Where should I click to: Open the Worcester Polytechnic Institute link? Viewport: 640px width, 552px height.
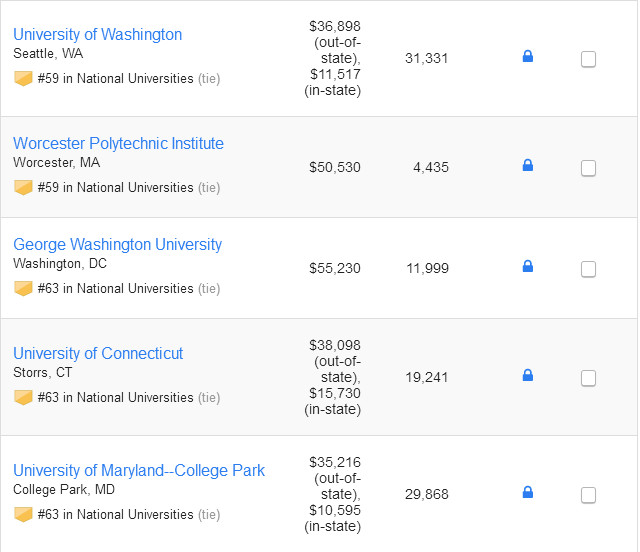click(x=118, y=144)
